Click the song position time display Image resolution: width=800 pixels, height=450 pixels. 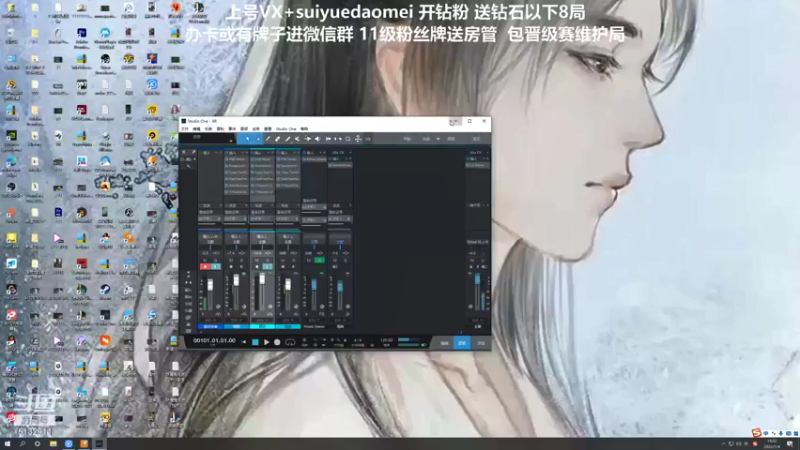pos(214,340)
